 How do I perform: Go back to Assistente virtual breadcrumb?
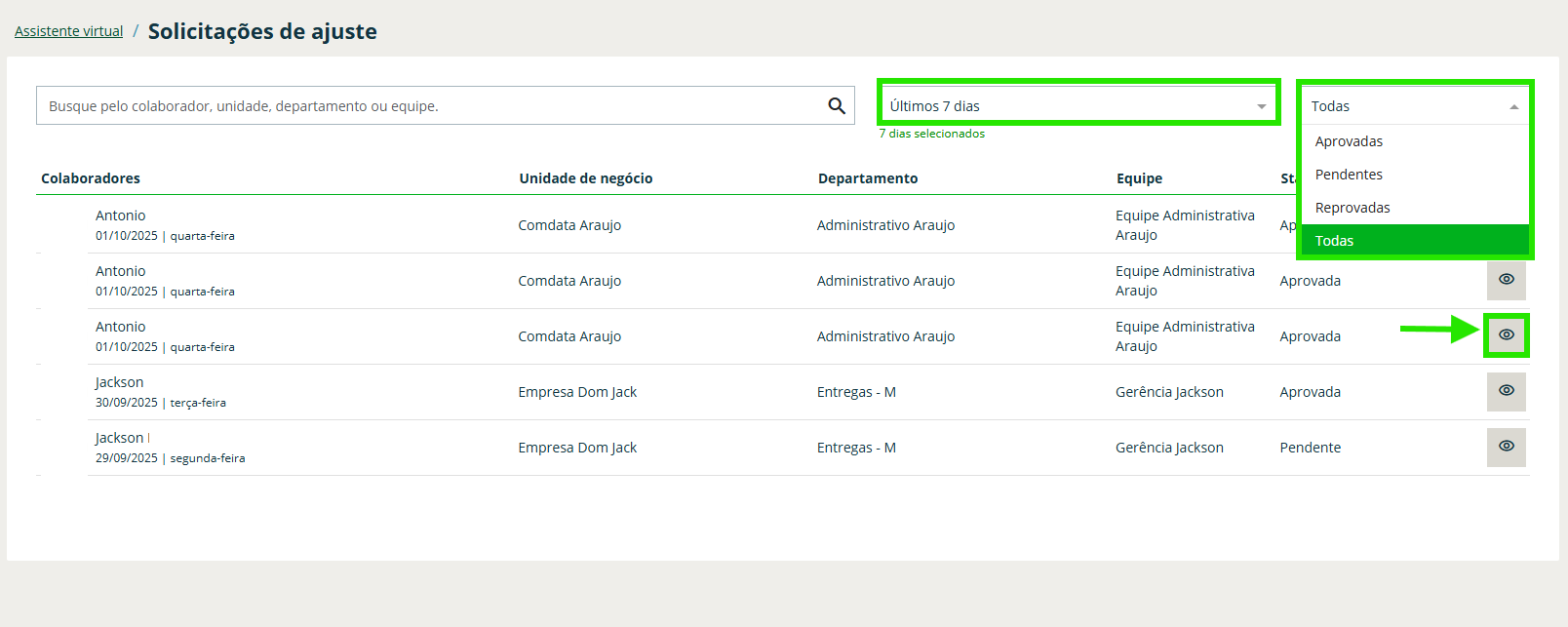68,31
